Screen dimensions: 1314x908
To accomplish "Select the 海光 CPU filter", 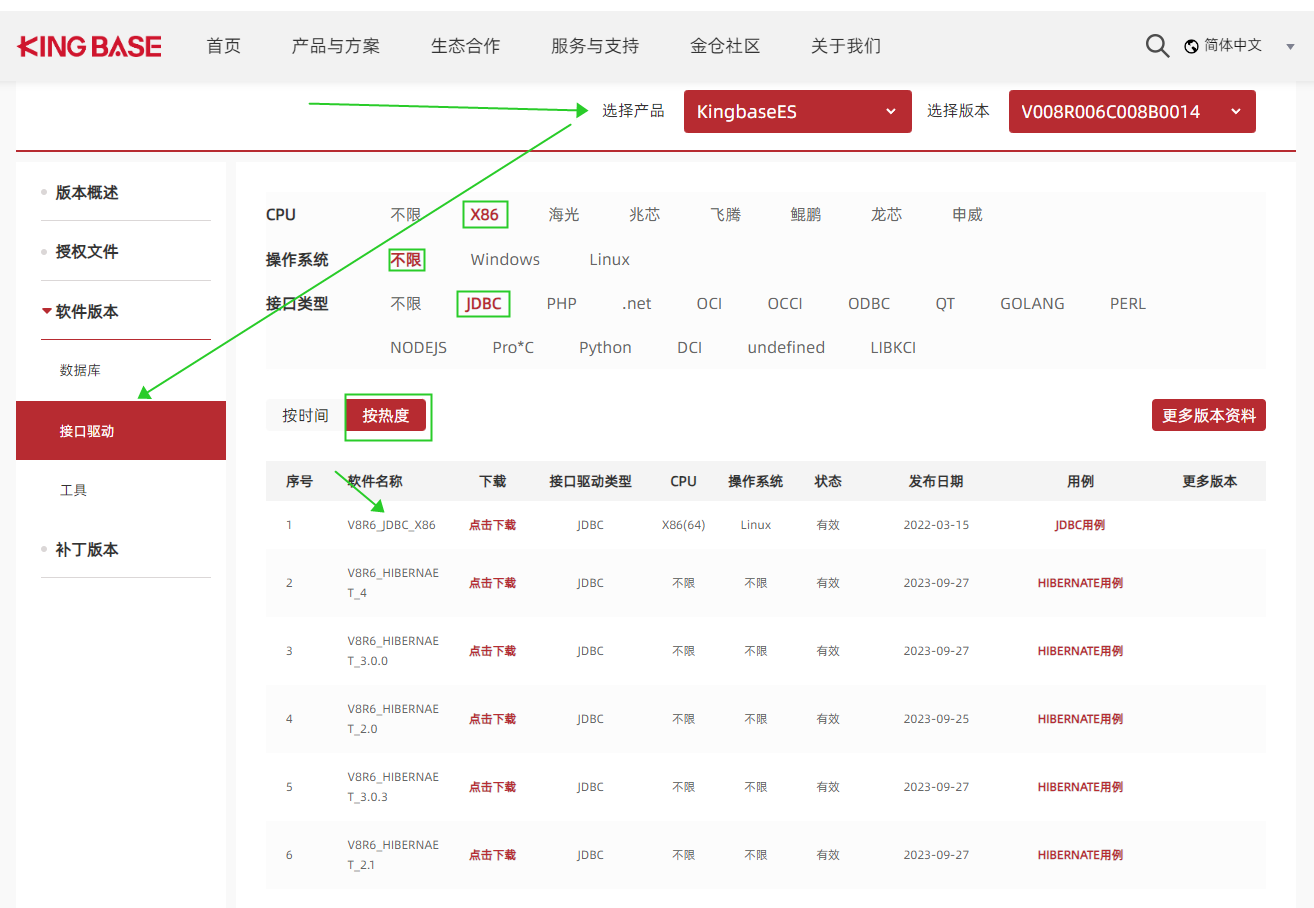I will pos(564,215).
